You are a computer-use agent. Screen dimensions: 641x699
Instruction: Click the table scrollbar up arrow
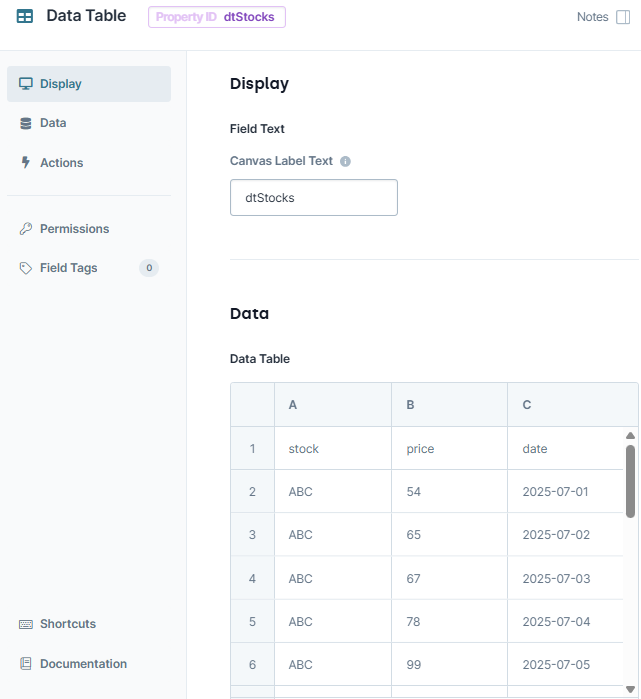tap(630, 436)
